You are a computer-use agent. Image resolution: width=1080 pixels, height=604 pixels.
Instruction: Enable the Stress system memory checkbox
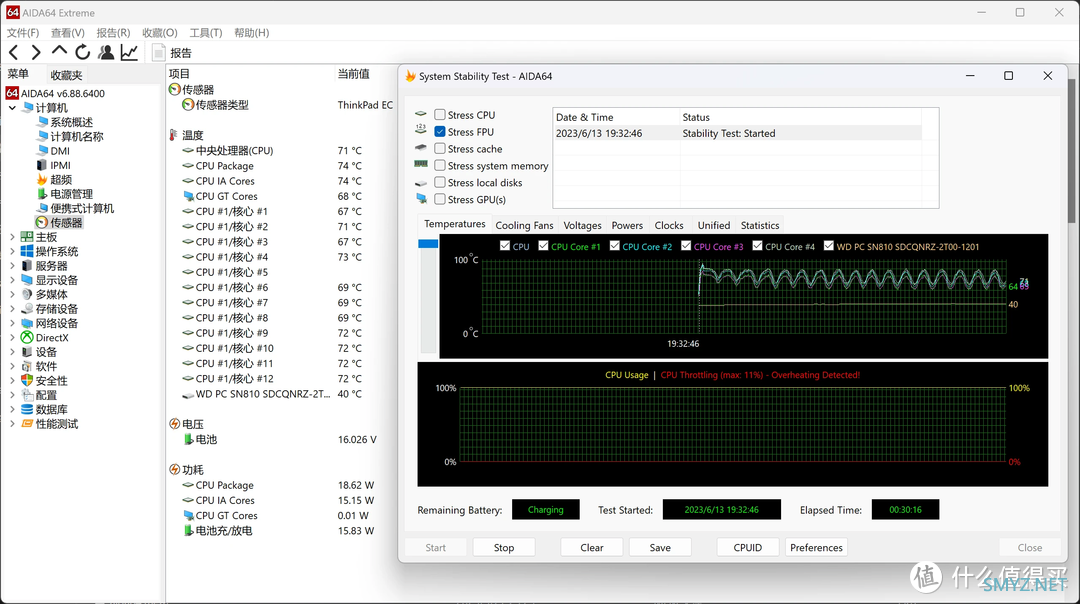439,165
